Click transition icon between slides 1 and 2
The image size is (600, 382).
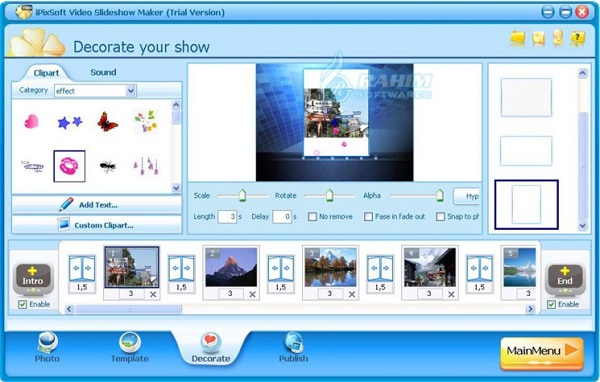point(181,269)
